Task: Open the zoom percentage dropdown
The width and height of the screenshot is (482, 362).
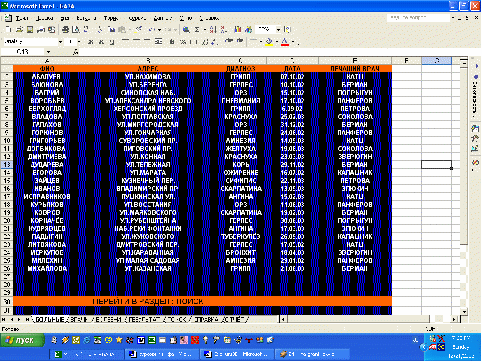Action: pyautogui.click(x=278, y=30)
